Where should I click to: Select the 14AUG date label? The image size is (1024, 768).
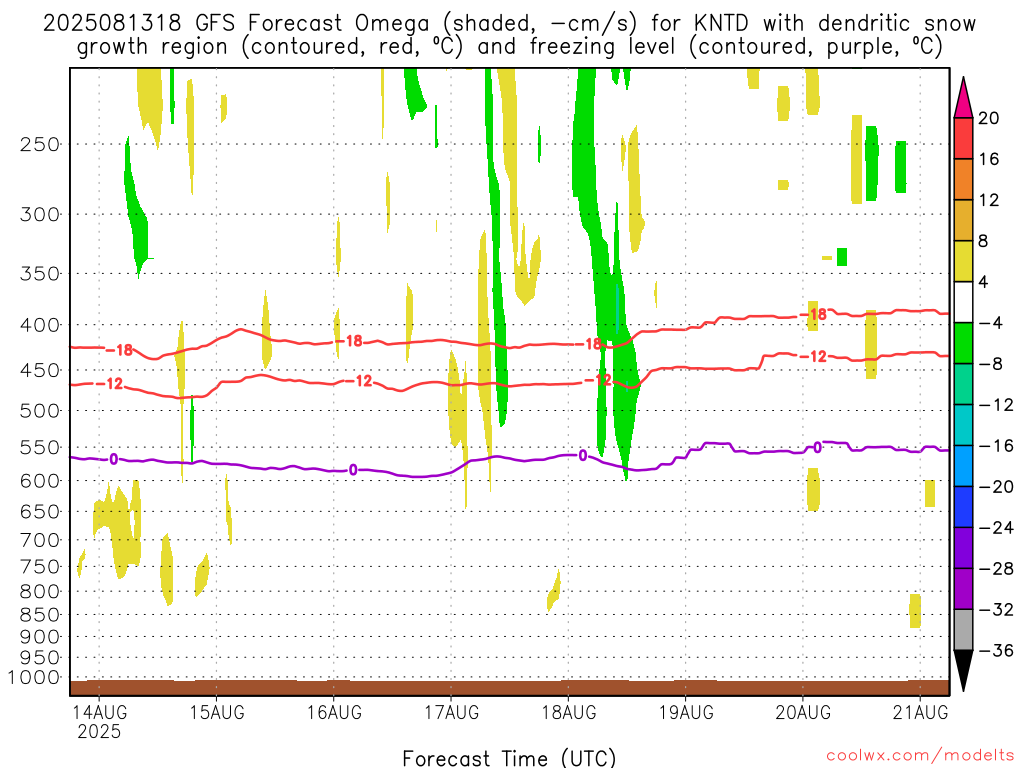[x=99, y=712]
